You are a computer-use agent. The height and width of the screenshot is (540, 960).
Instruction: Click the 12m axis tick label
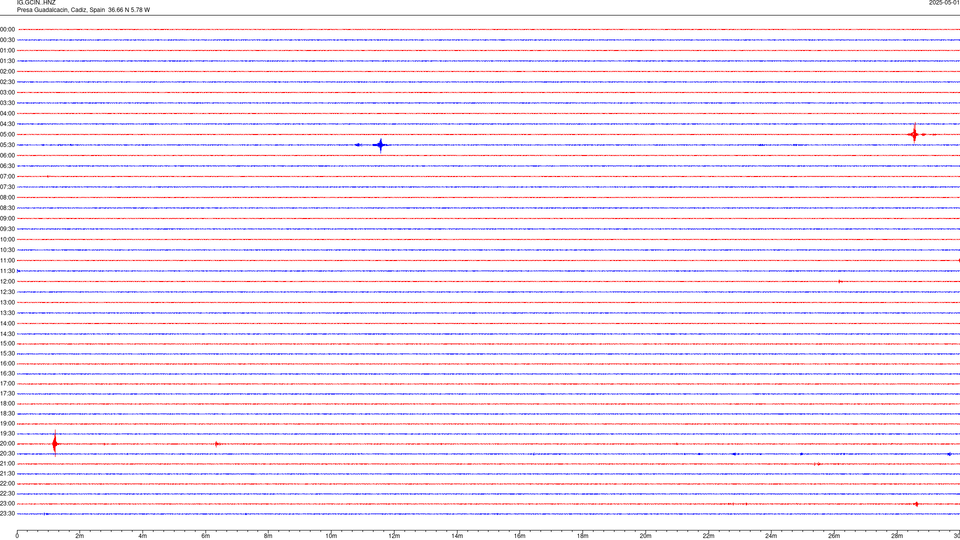(x=394, y=536)
